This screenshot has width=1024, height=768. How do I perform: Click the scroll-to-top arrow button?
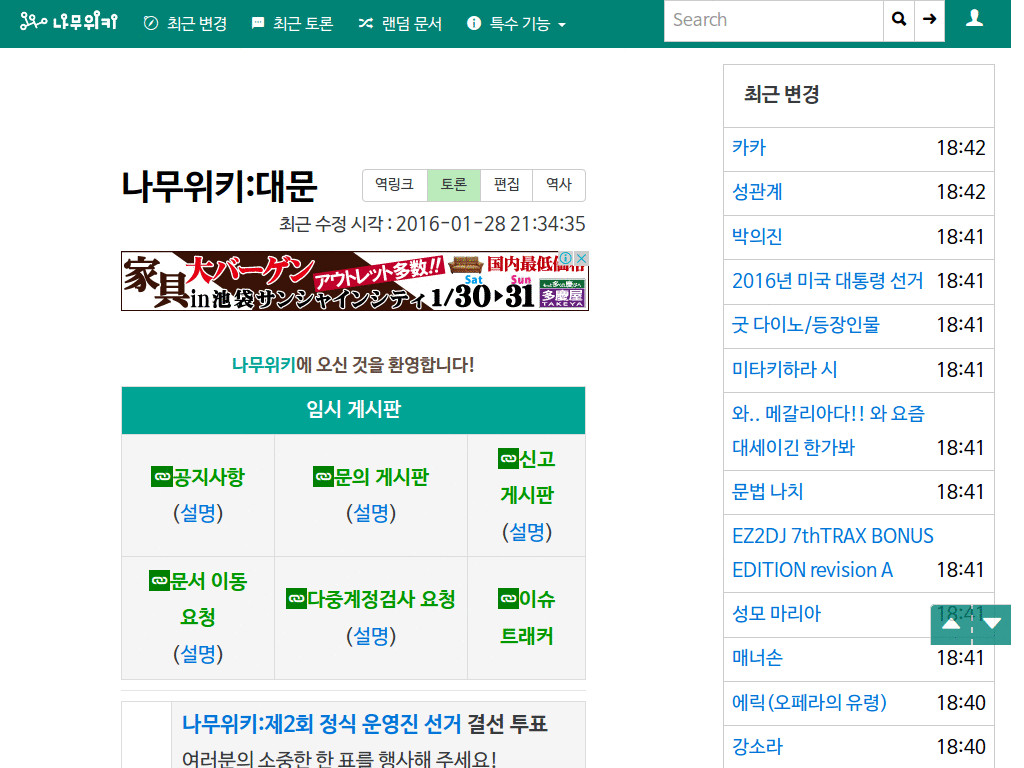coord(950,624)
